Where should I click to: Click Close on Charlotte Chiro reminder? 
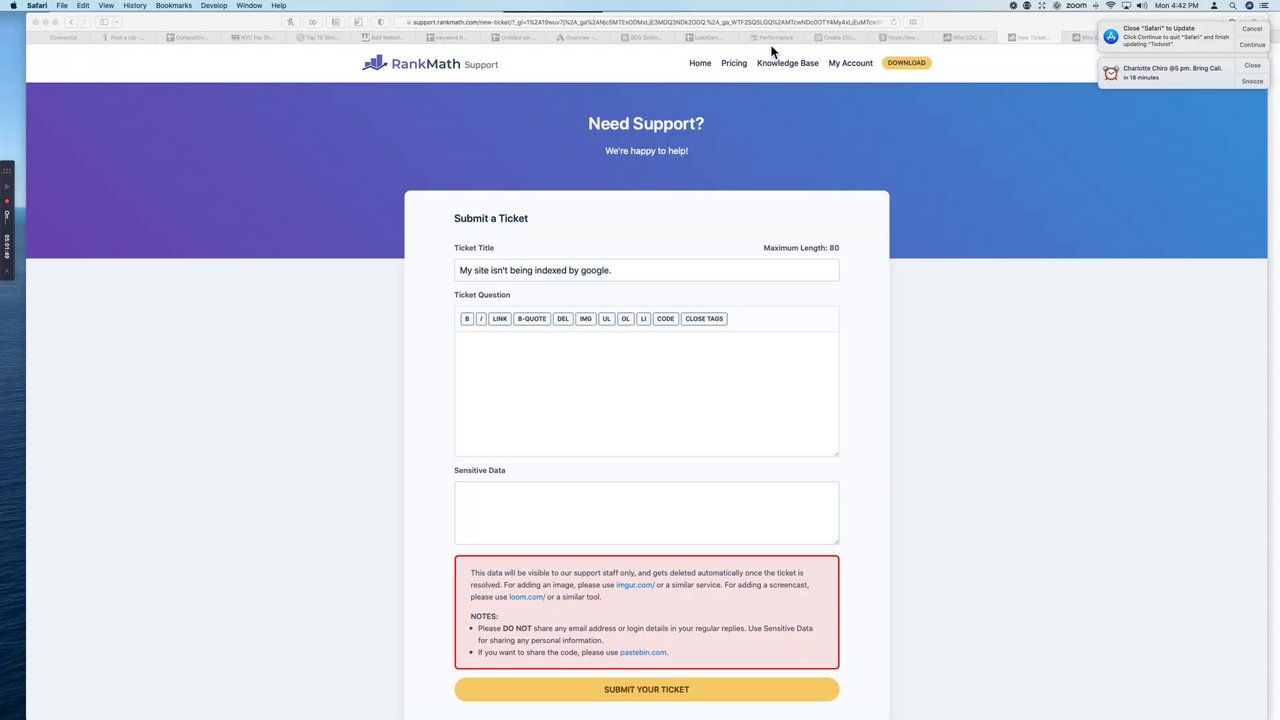tap(1252, 65)
